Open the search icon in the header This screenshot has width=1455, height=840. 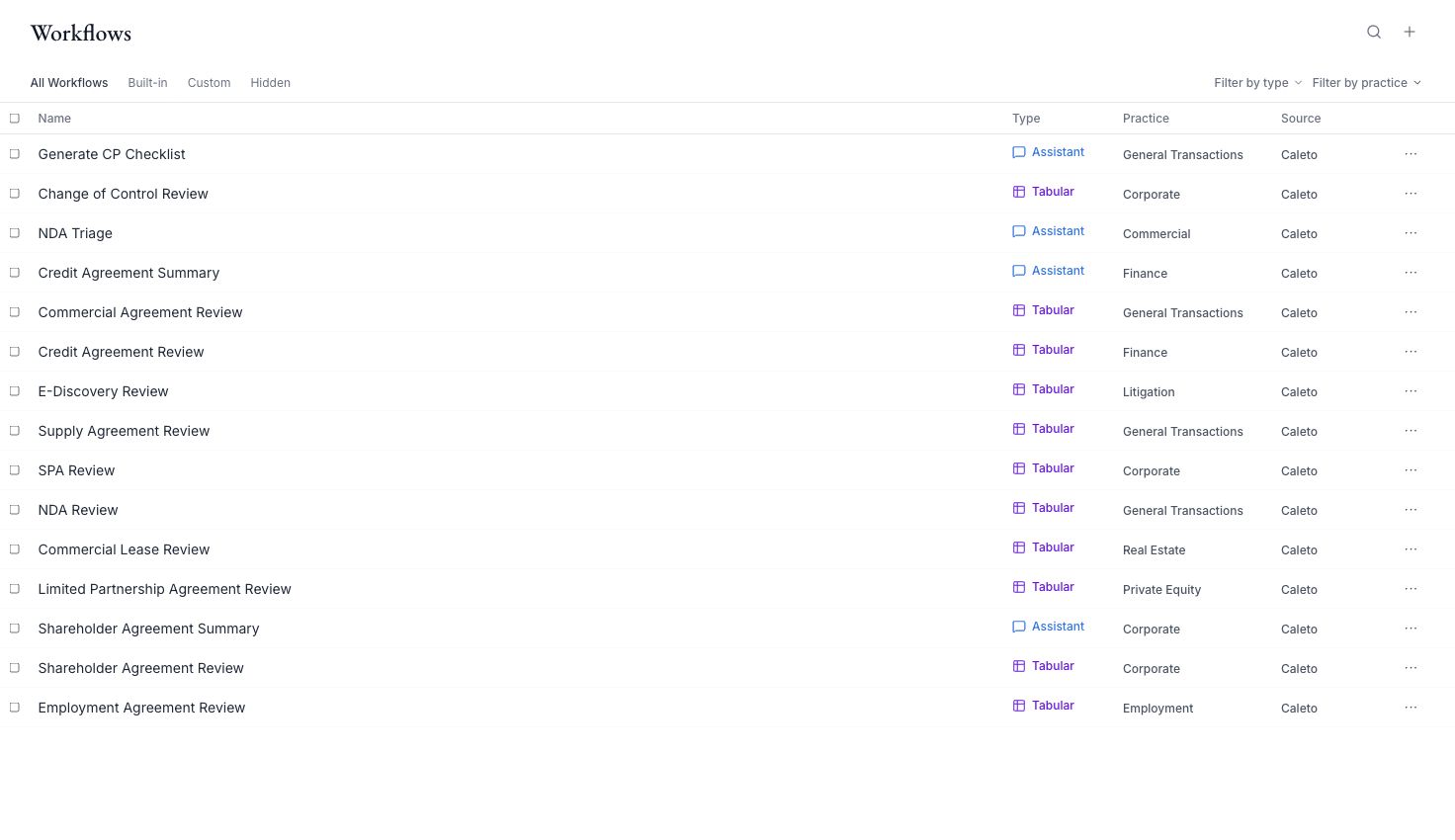1374,33
